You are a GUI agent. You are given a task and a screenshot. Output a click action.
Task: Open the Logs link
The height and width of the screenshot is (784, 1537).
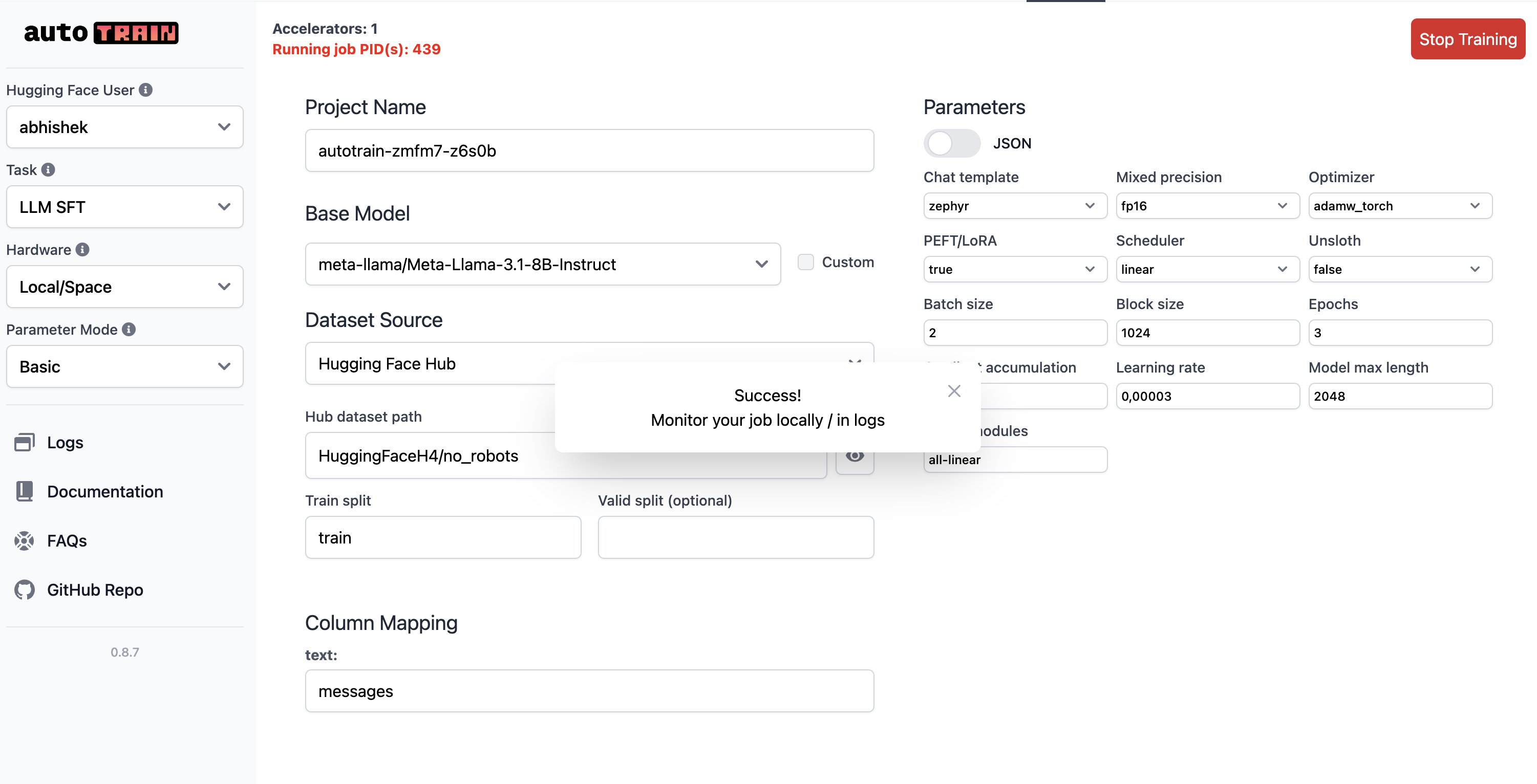point(65,442)
